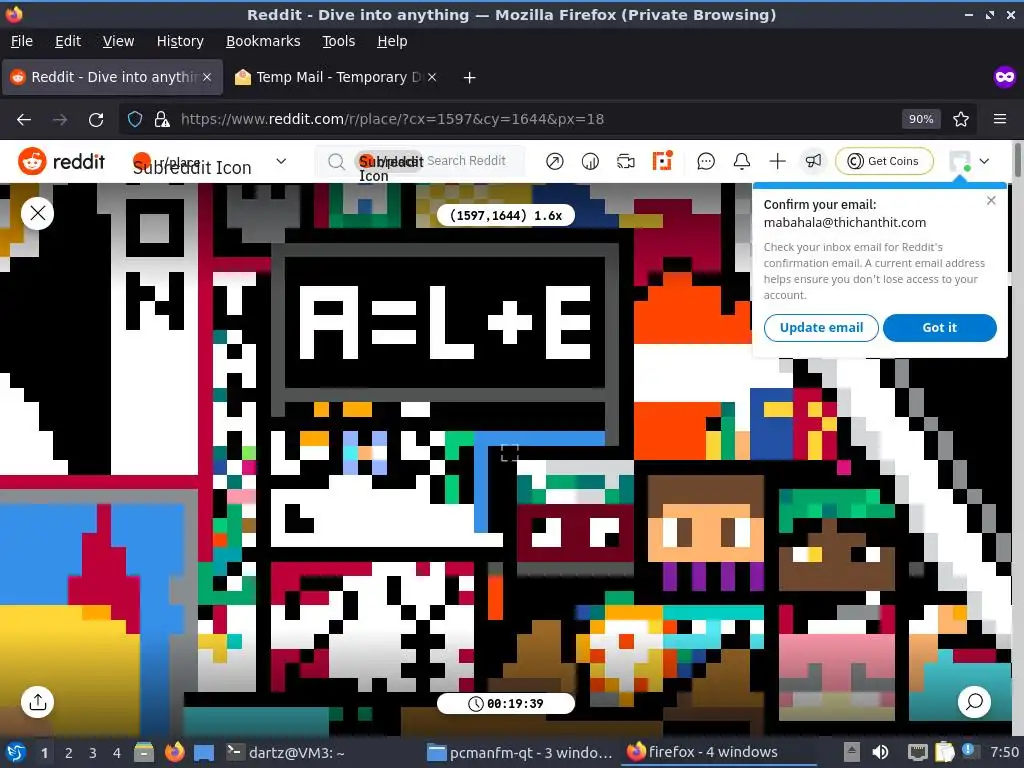The height and width of the screenshot is (768, 1024).
Task: Open the r/place orange icon
Action: point(662,161)
